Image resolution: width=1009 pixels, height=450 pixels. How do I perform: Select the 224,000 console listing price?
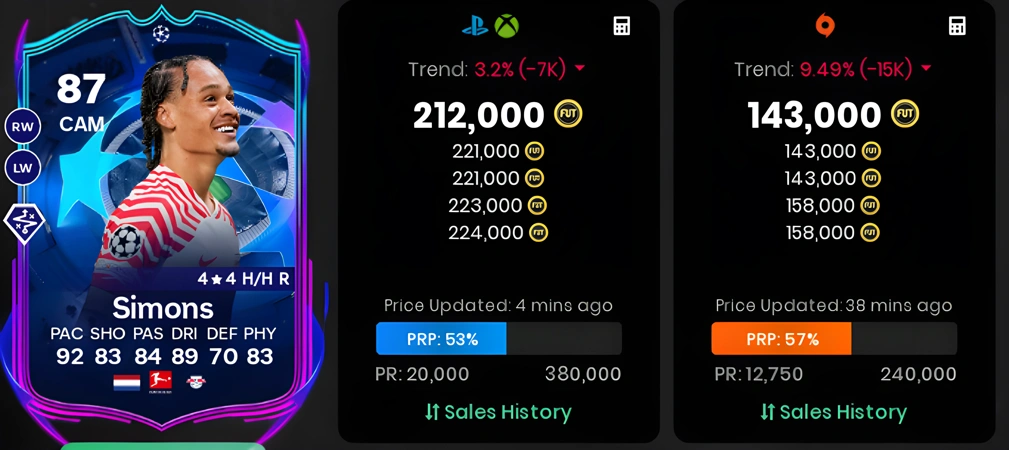pyautogui.click(x=487, y=232)
